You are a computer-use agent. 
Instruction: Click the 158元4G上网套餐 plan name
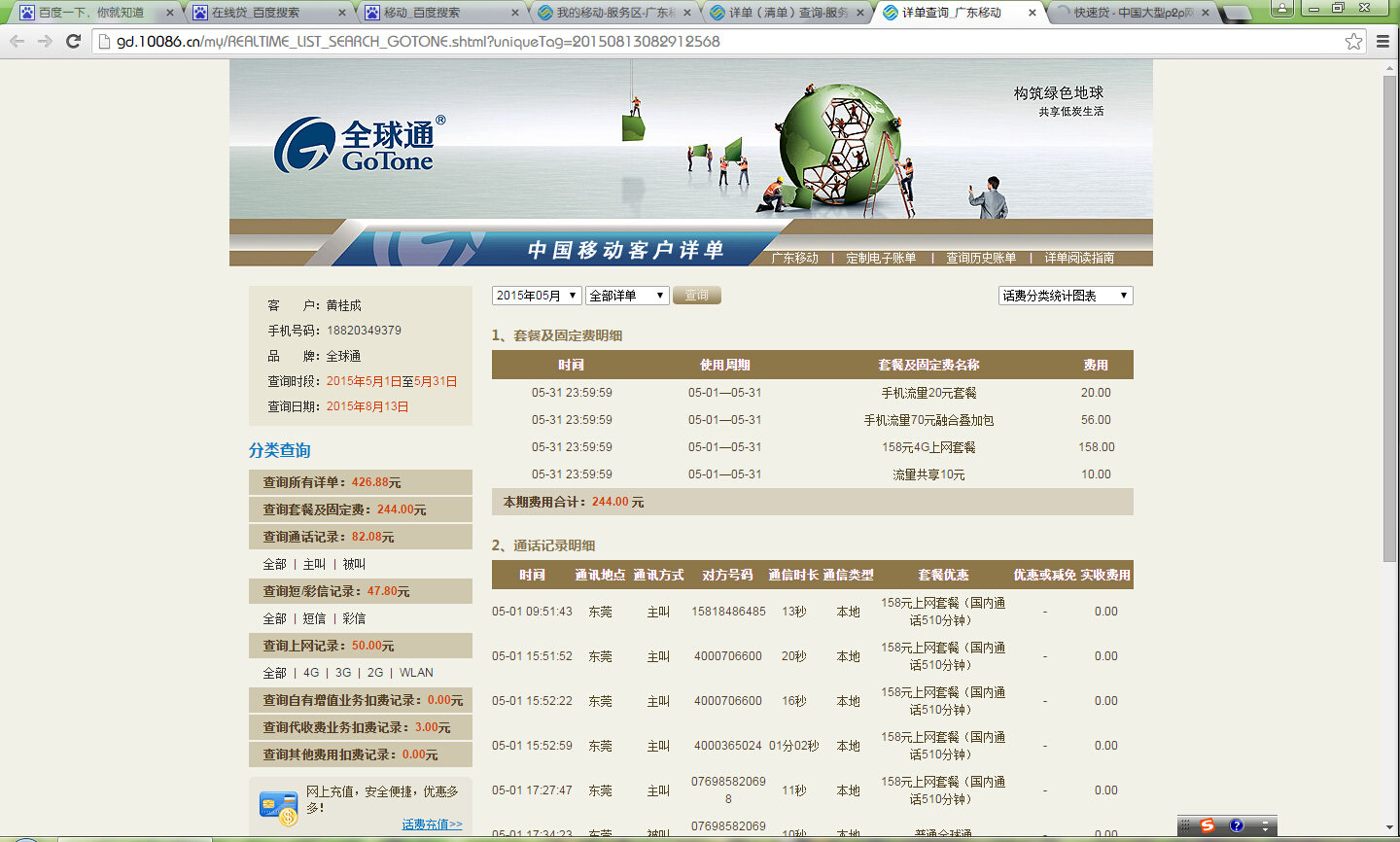click(928, 447)
